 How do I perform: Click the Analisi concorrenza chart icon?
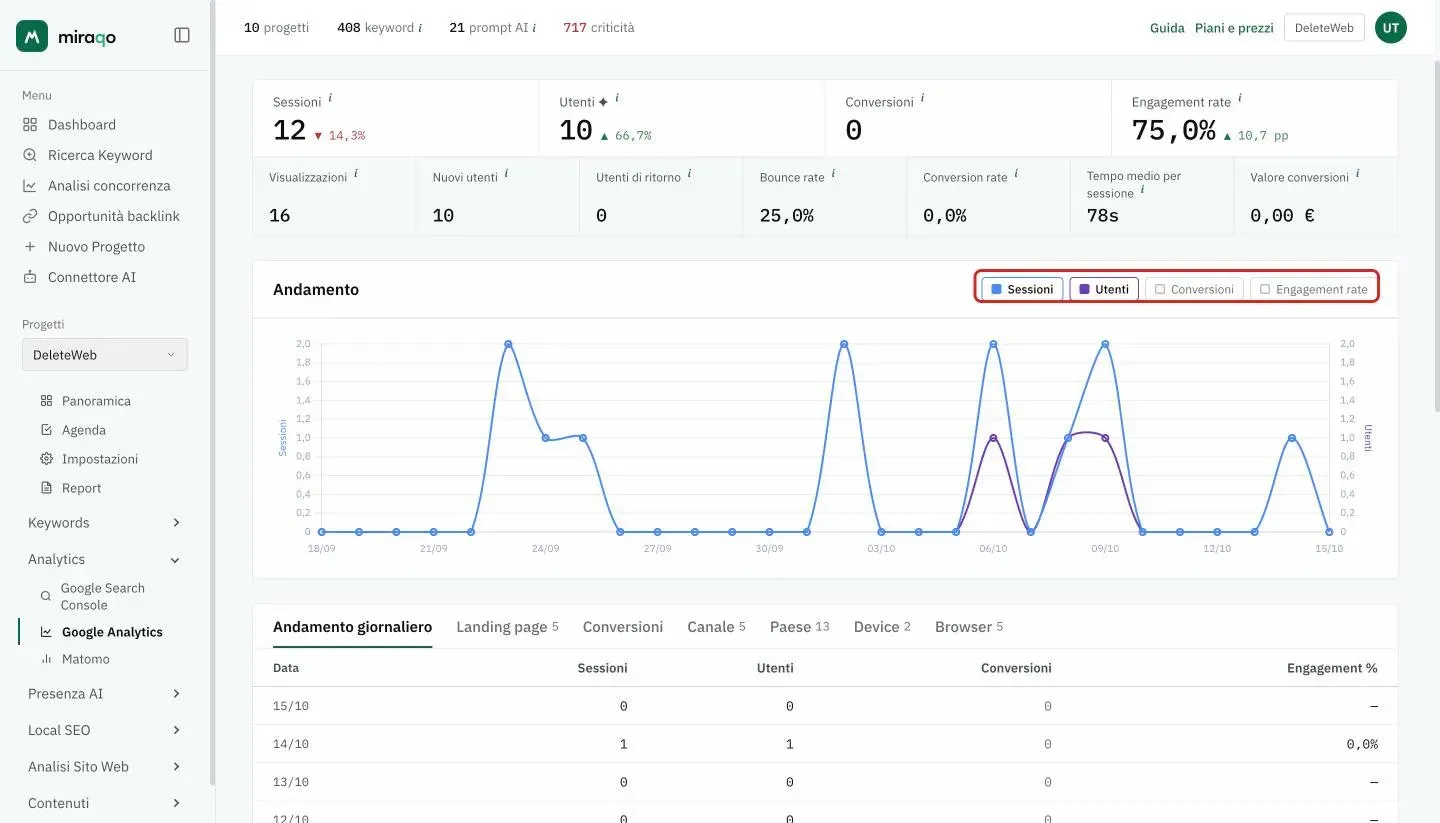click(30, 186)
